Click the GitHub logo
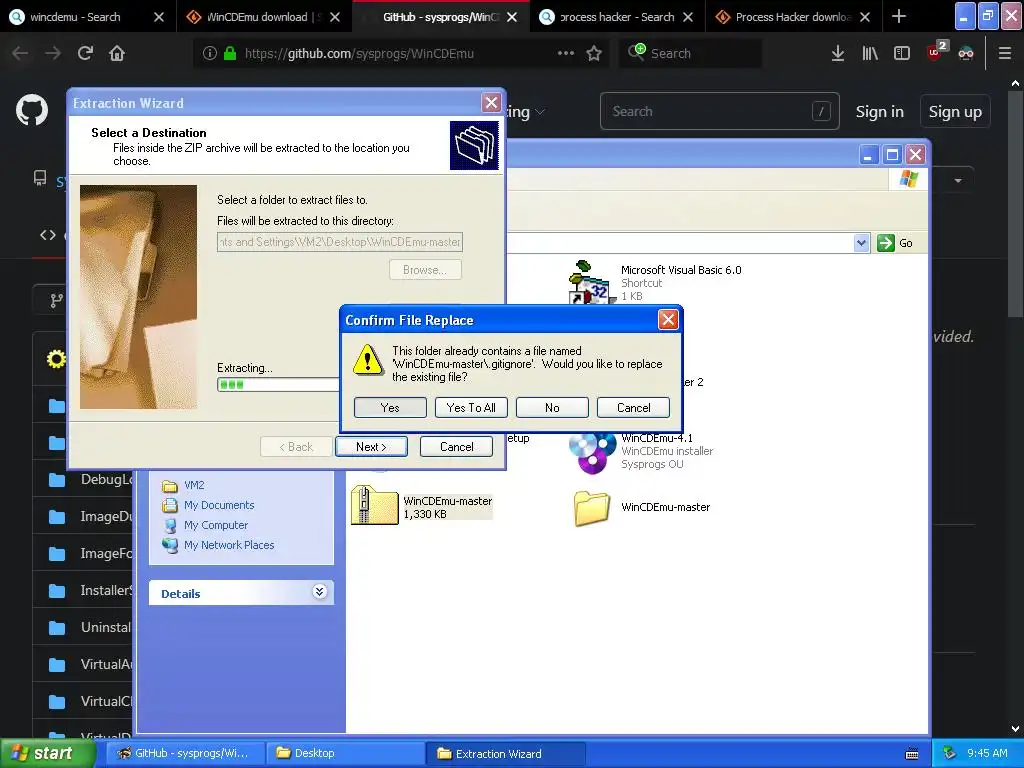The height and width of the screenshot is (768, 1024). pos(32,110)
